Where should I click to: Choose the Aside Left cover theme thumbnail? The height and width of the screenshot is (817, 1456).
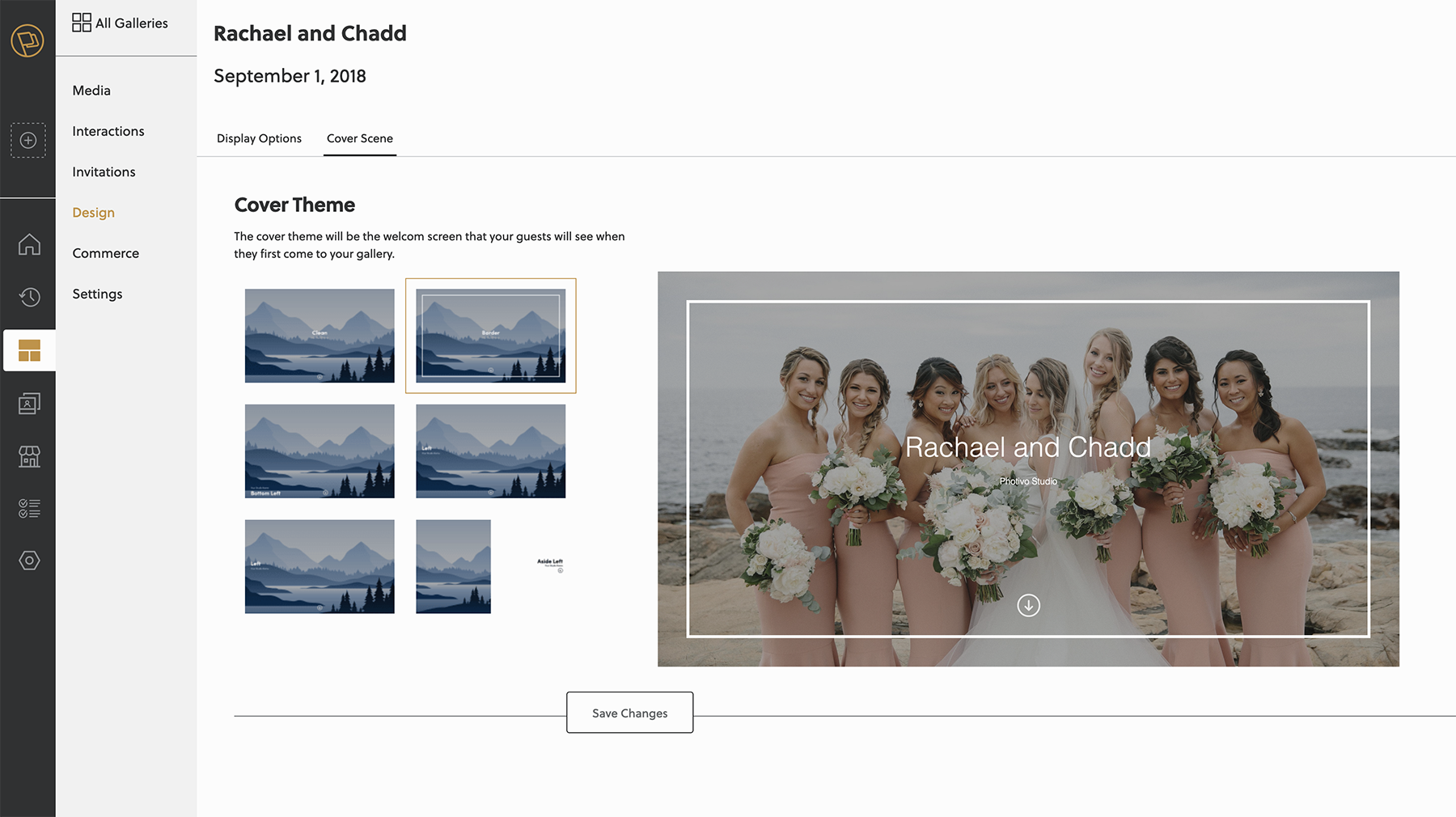tap(491, 566)
